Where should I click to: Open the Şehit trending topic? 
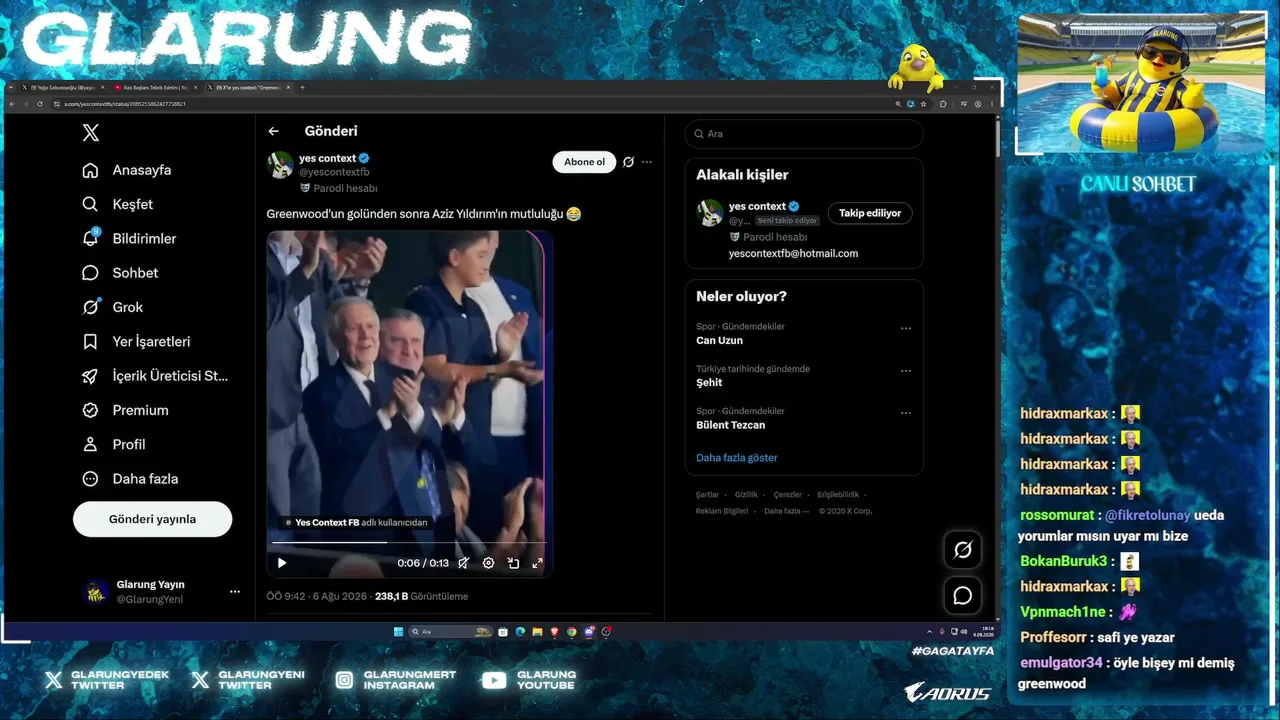pos(709,382)
